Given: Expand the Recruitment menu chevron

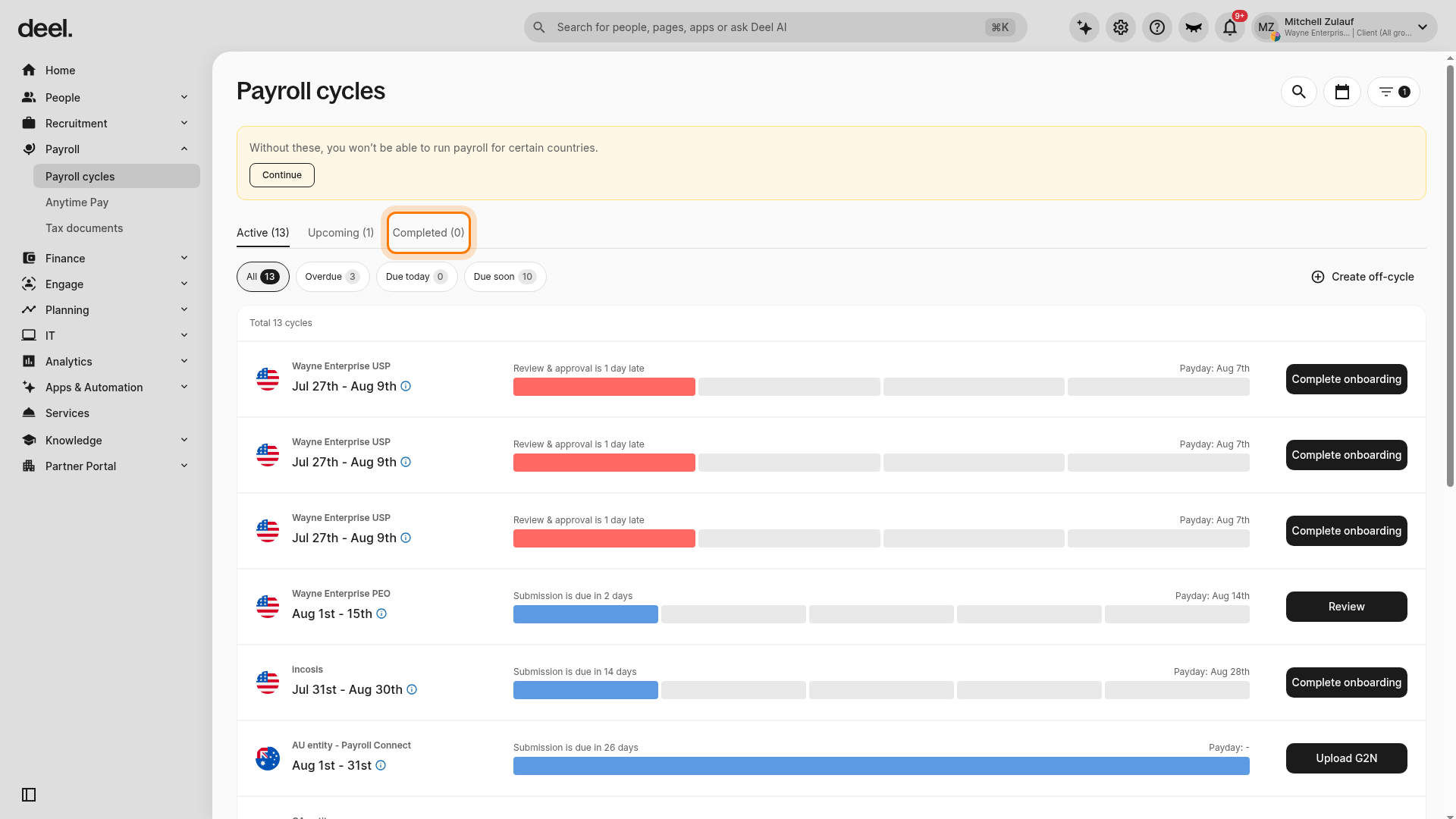Looking at the screenshot, I should point(184,123).
